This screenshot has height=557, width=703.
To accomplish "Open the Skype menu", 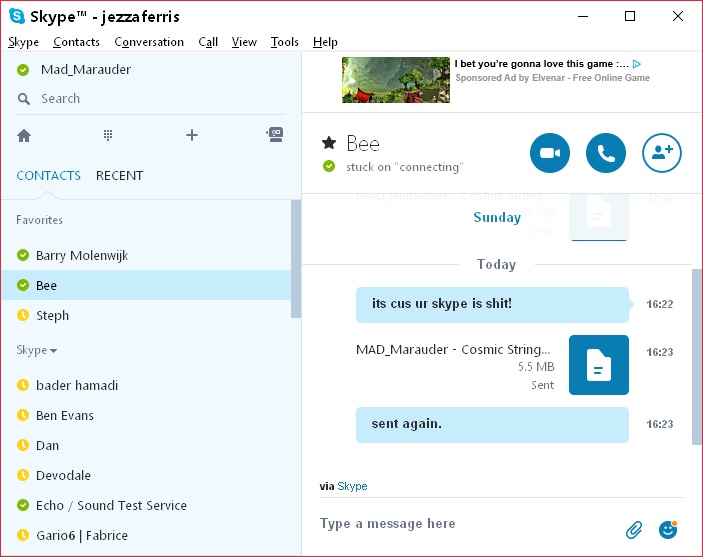I will point(23,42).
